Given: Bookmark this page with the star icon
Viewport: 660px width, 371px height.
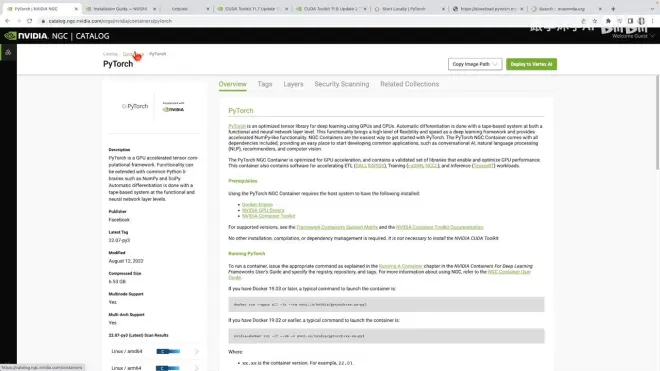Looking at the screenshot, I should (x=594, y=21).
